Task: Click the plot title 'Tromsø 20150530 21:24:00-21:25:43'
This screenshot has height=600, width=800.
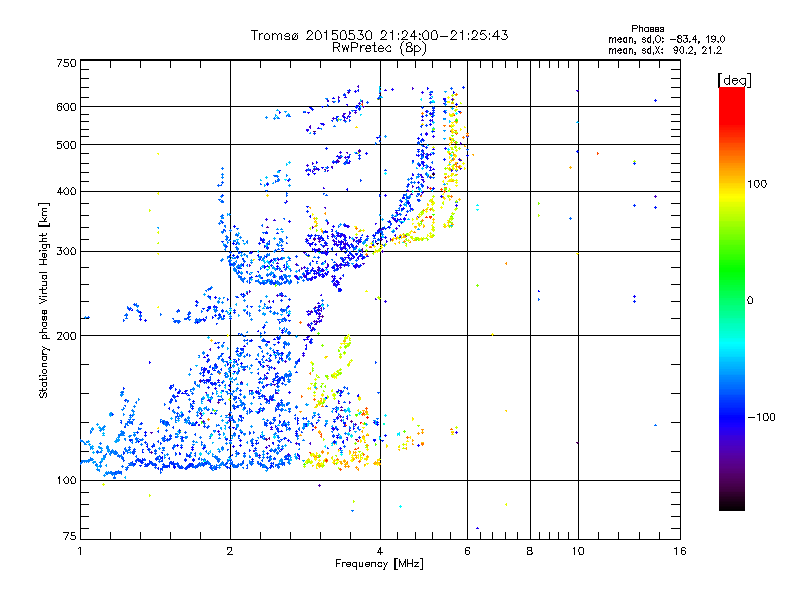Action: 379,35
